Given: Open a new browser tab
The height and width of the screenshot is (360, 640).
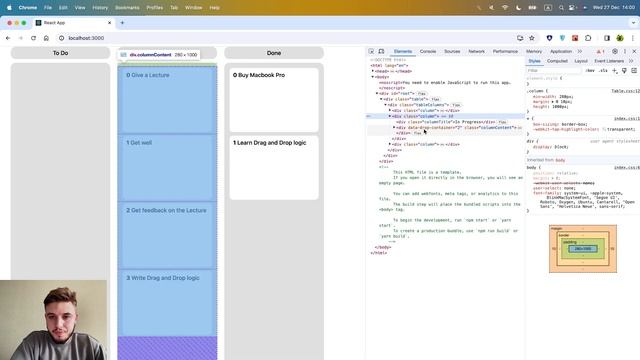Looking at the screenshot, I should pyautogui.click(x=122, y=23).
